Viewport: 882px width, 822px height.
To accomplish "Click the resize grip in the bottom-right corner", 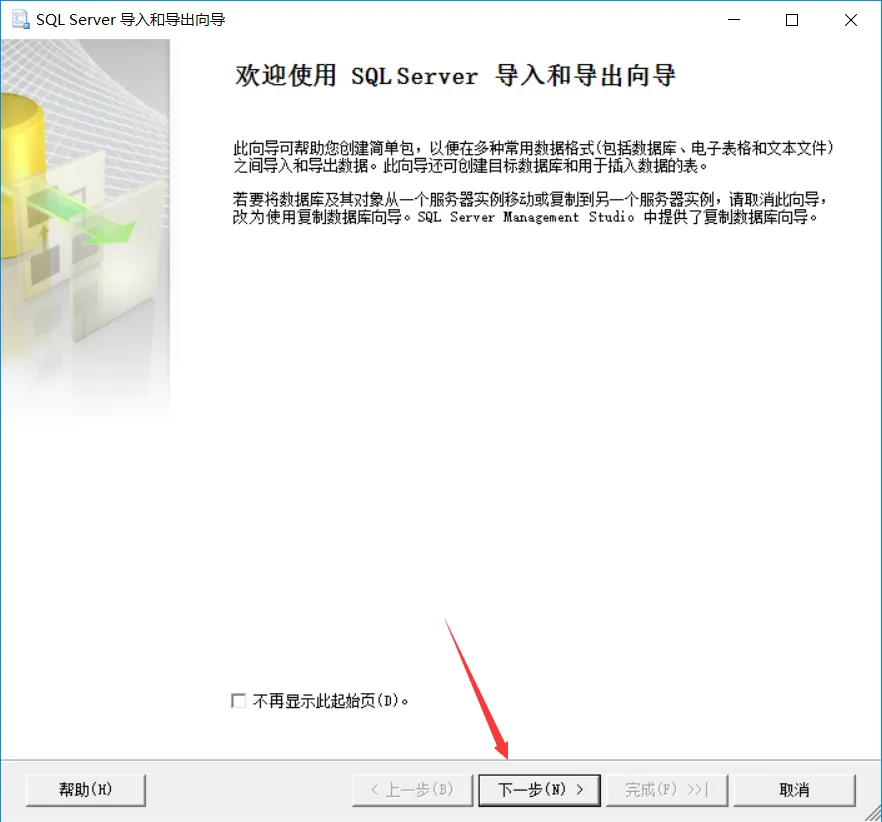I will click(x=872, y=813).
